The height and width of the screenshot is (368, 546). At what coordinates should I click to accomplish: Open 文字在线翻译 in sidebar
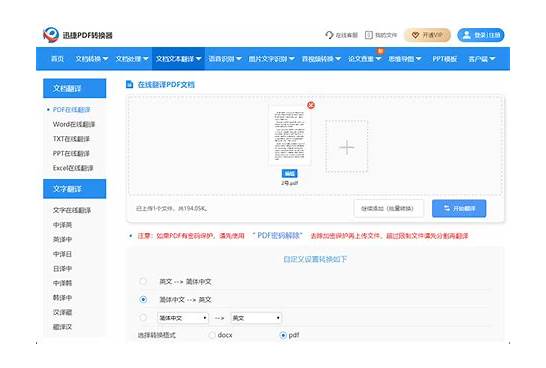[x=72, y=210]
